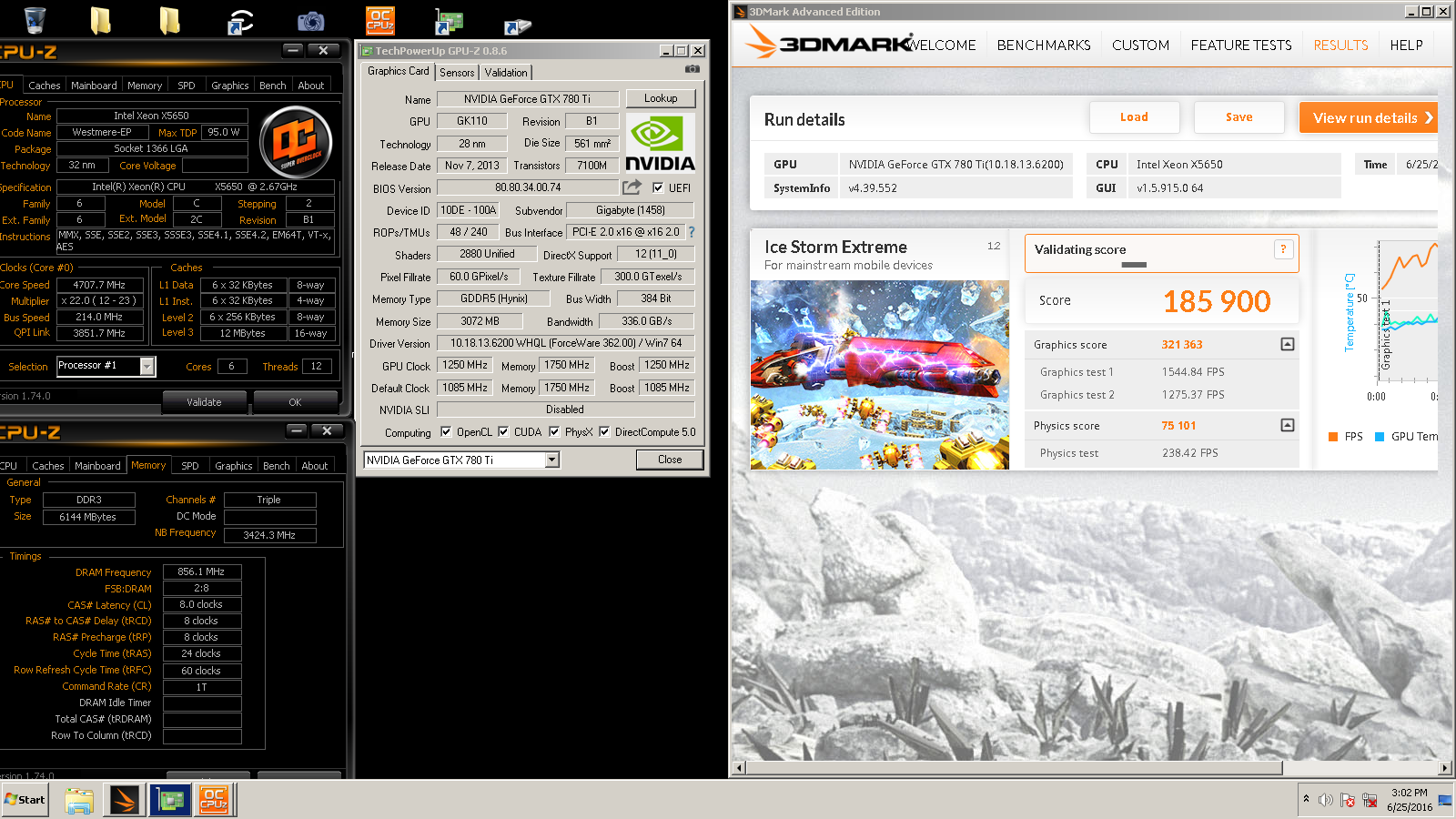Click the volume speaker tray icon
Image resolution: width=1456 pixels, height=819 pixels.
pos(1326,800)
